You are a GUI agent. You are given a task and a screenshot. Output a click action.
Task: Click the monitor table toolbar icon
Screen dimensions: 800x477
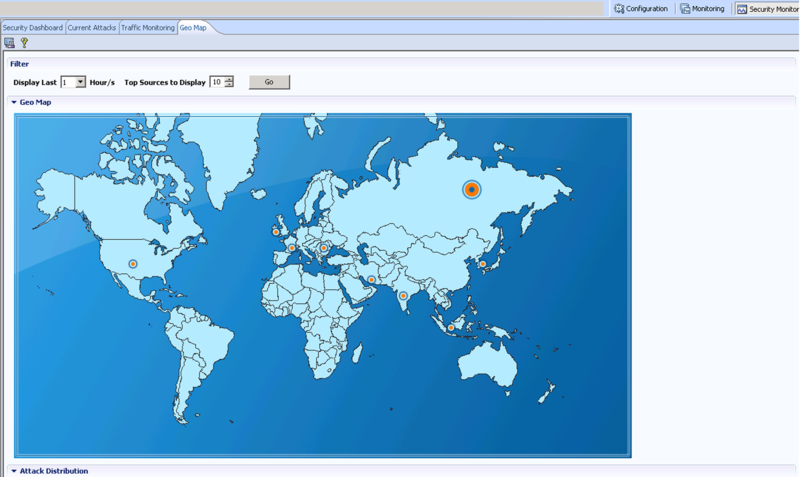pyautogui.click(x=9, y=43)
